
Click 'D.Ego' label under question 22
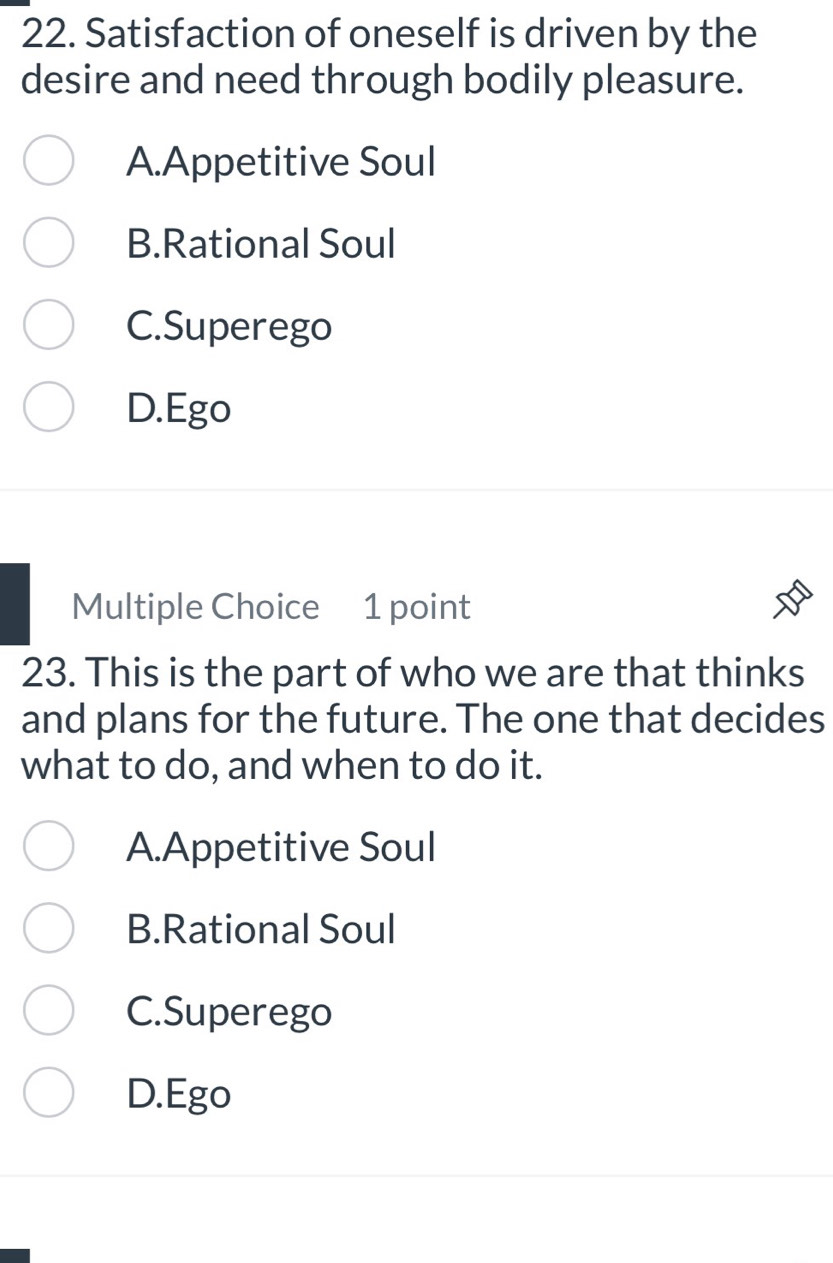click(x=179, y=410)
